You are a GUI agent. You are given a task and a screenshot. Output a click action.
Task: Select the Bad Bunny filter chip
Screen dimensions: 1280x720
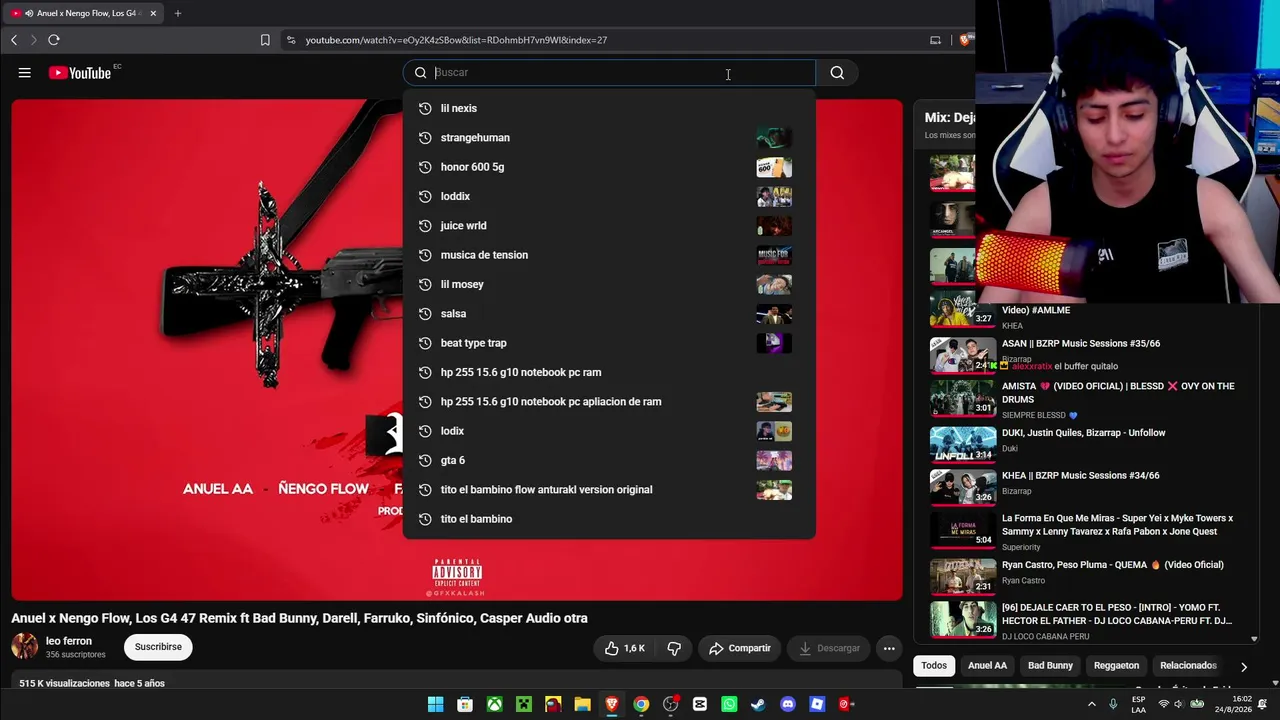(x=1050, y=666)
